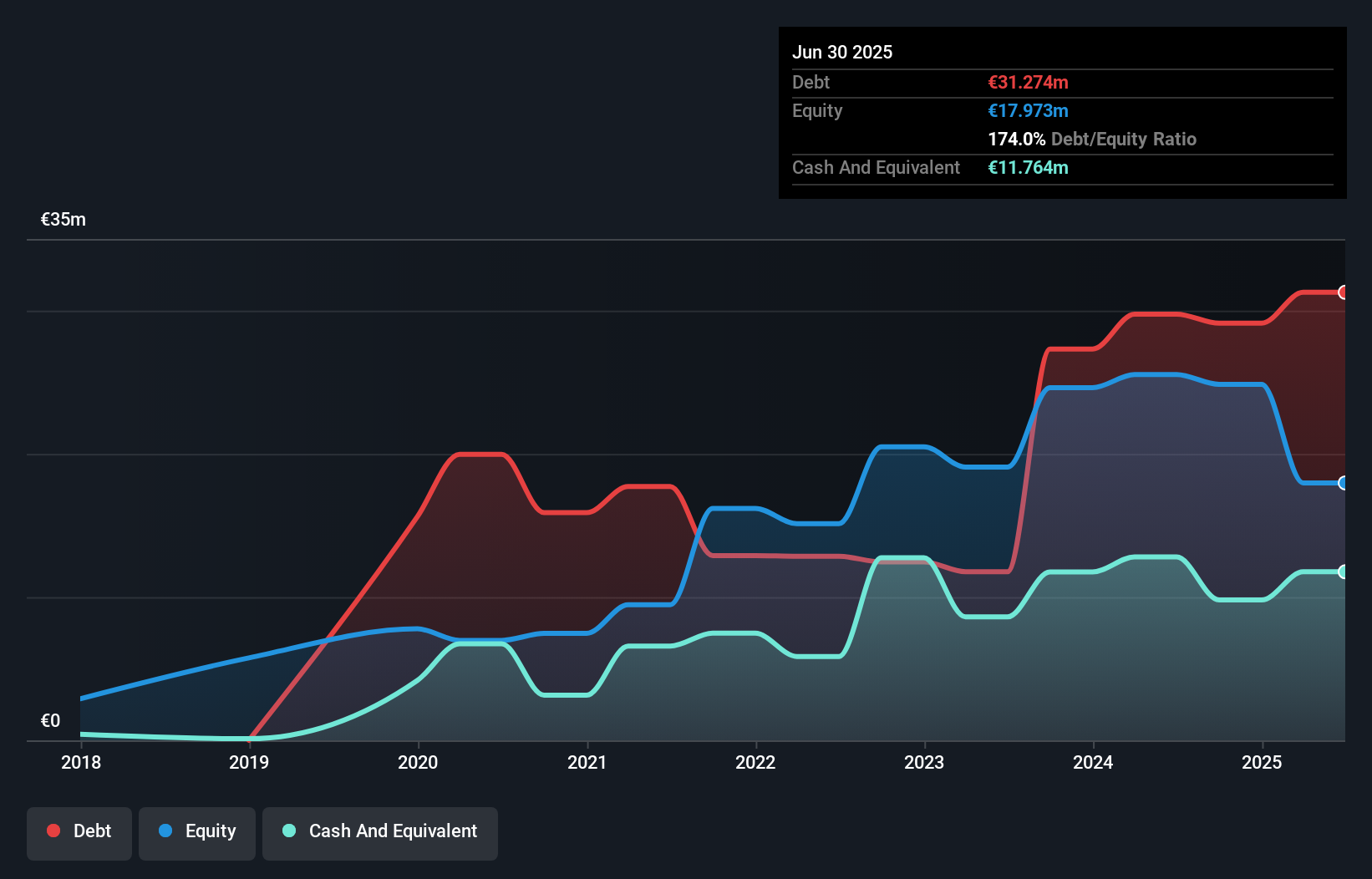Click the €35m gridline label

(x=63, y=218)
